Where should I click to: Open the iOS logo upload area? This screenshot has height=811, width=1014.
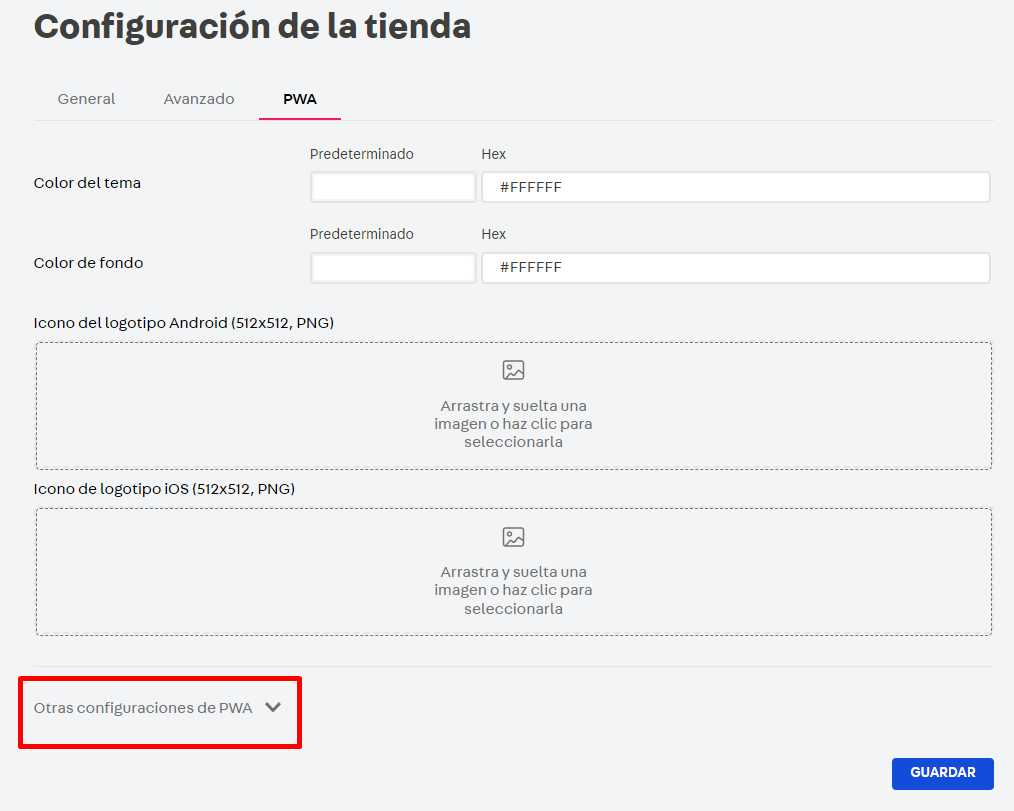tap(513, 571)
